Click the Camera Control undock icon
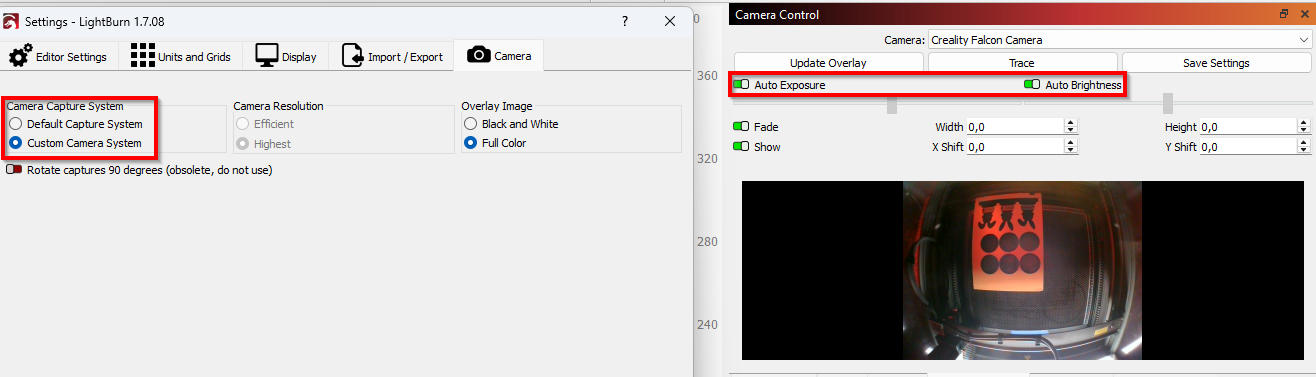The height and width of the screenshot is (377, 1316). 1284,14
